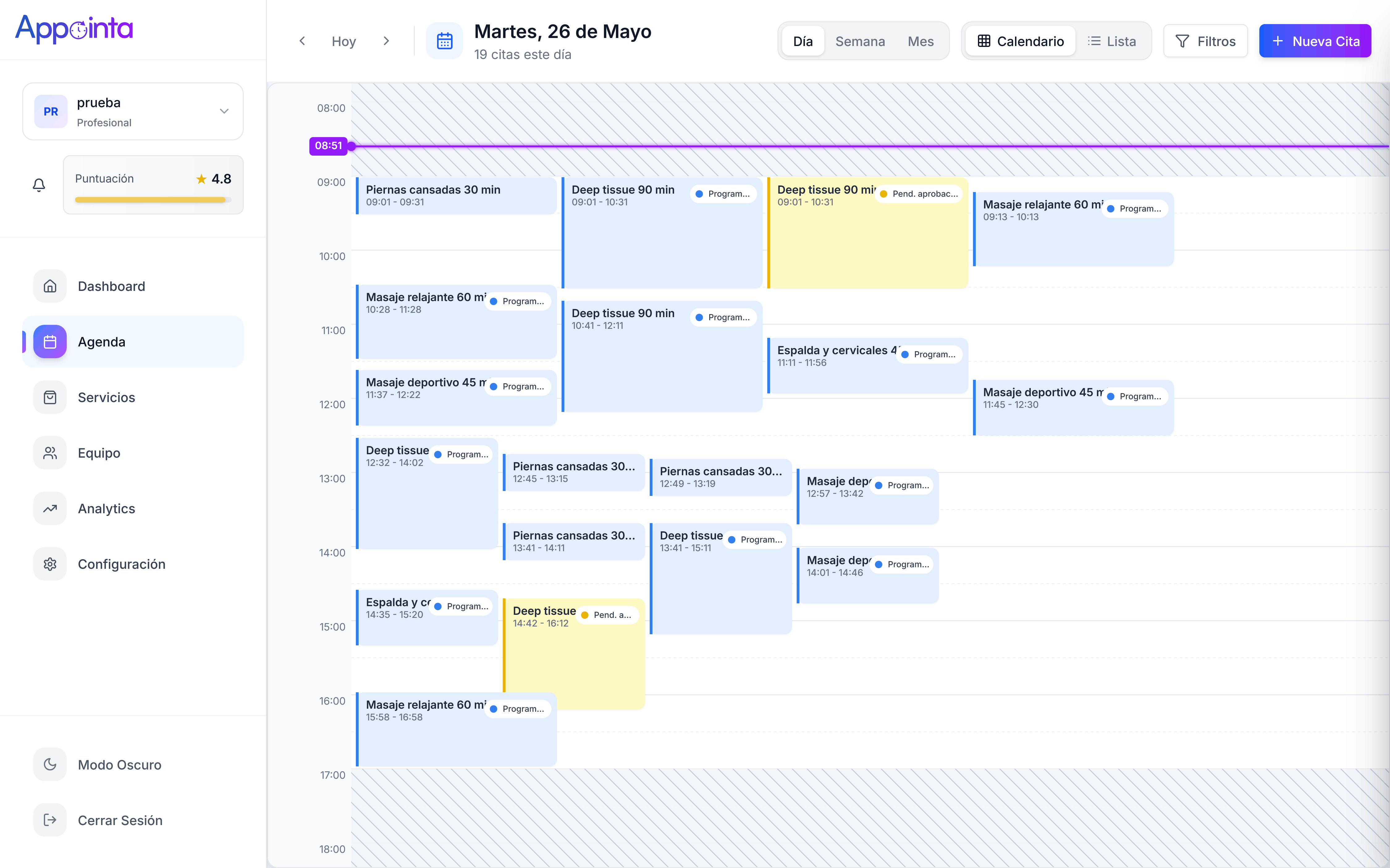
Task: Open Servicios menu item
Action: [133, 397]
